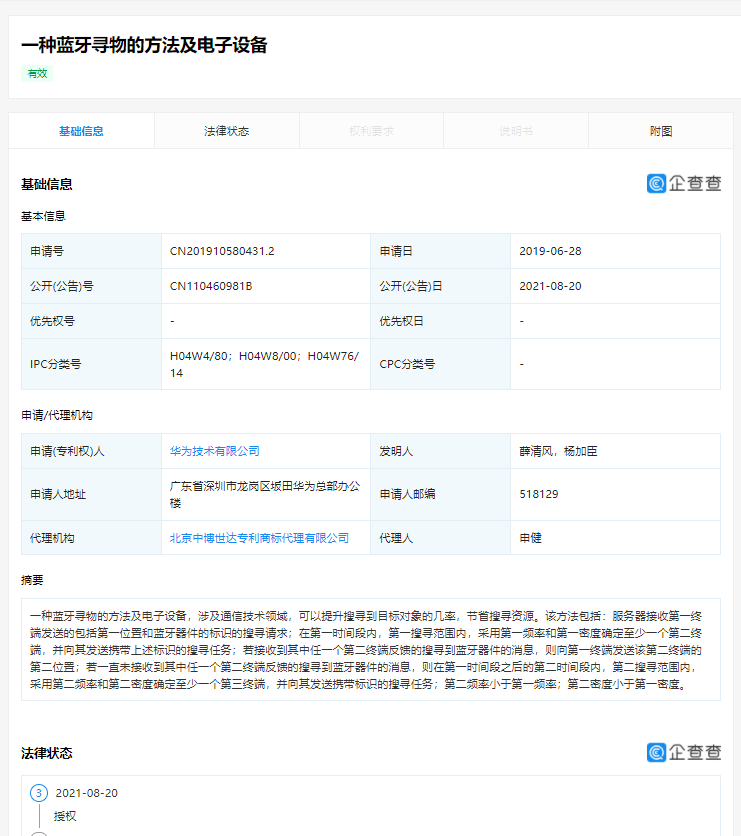
Task: Select the greyed-out 说明书 tab
Action: (516, 131)
